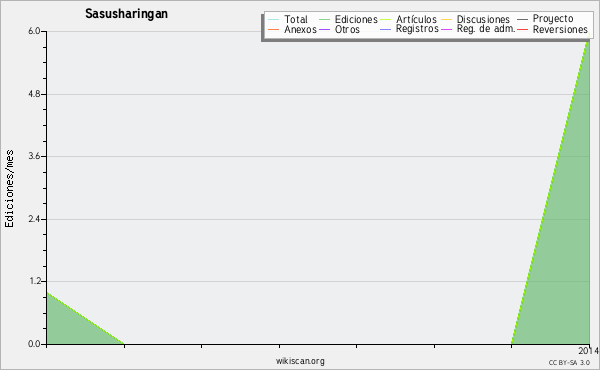Click the Ediciones legend label
This screenshot has width=600, height=370.
[x=356, y=19]
